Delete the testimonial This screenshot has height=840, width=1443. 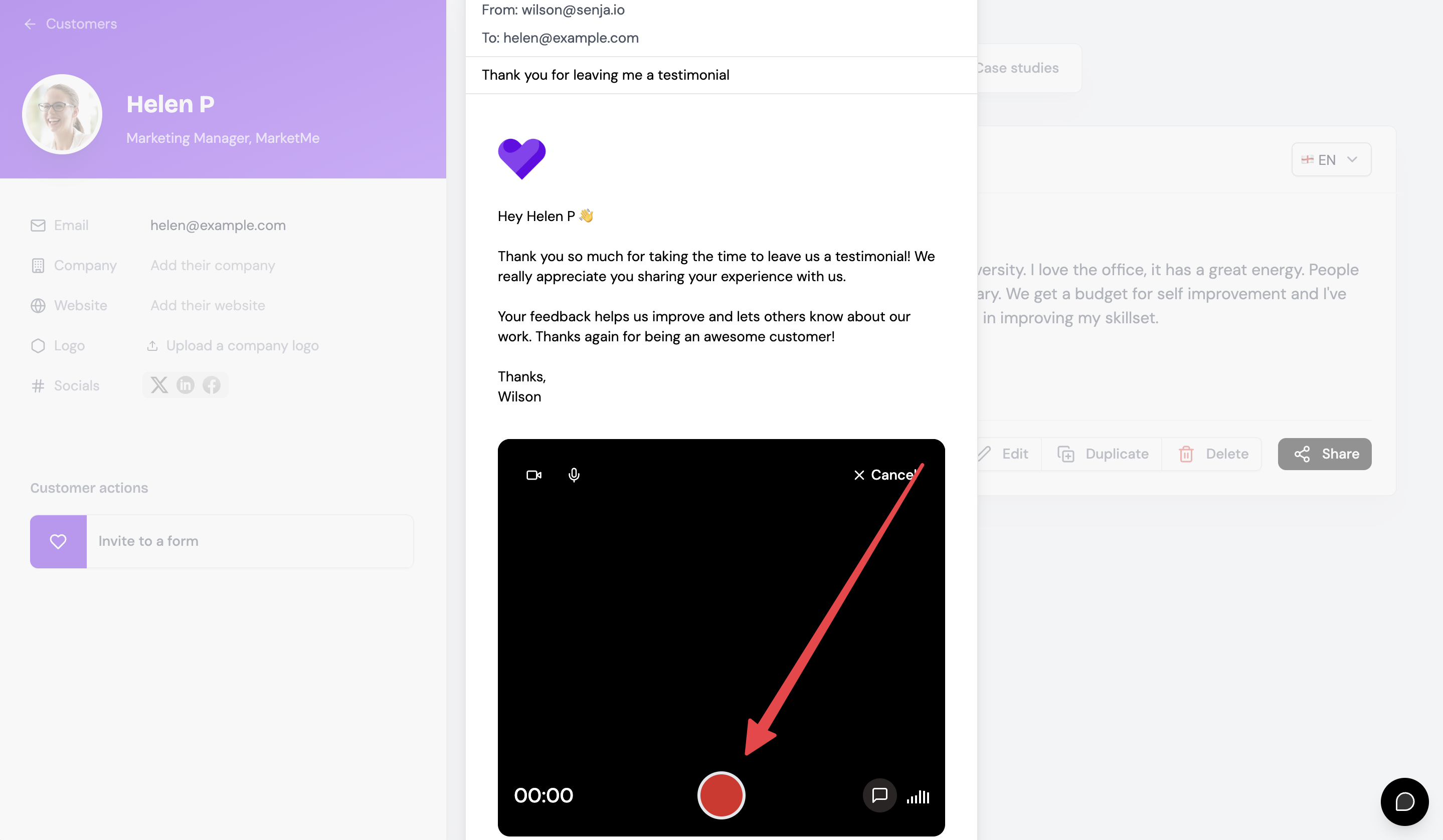click(x=1213, y=454)
